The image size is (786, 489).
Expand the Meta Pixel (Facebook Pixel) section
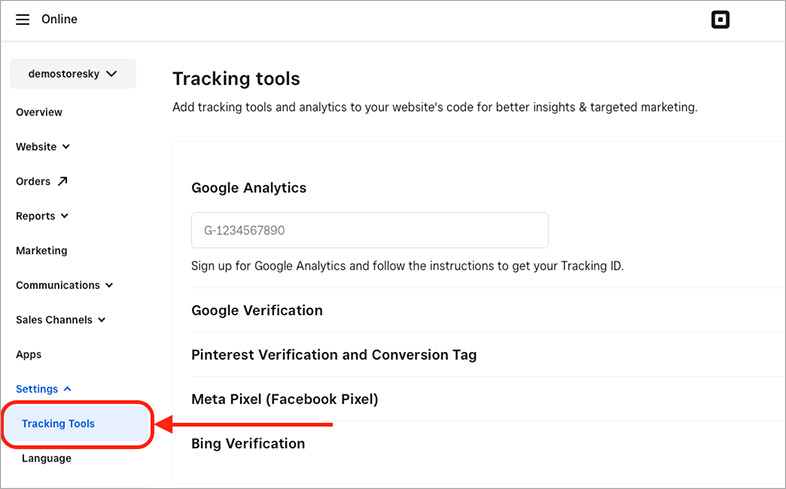click(284, 399)
